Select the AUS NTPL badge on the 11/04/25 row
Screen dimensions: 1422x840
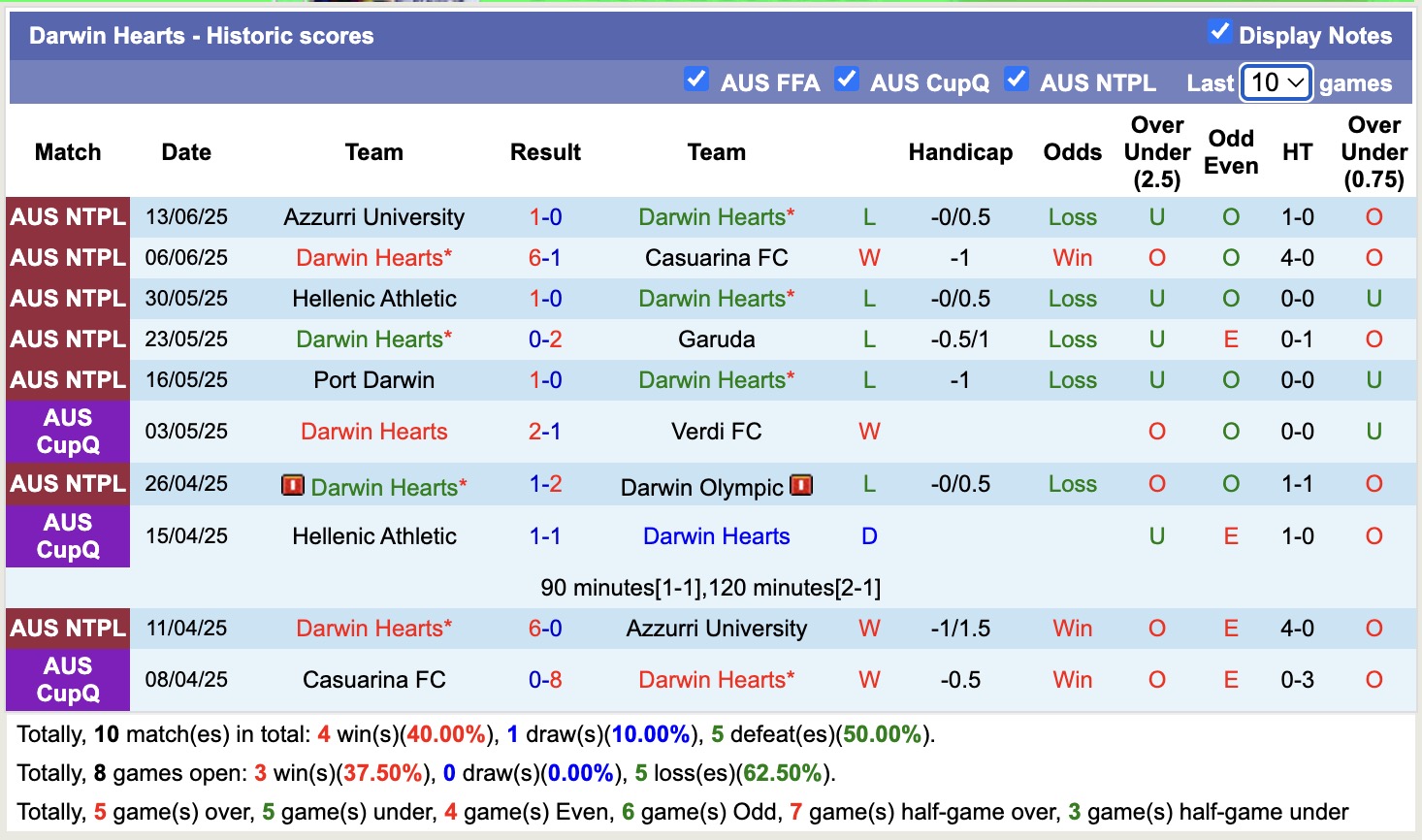tap(67, 628)
